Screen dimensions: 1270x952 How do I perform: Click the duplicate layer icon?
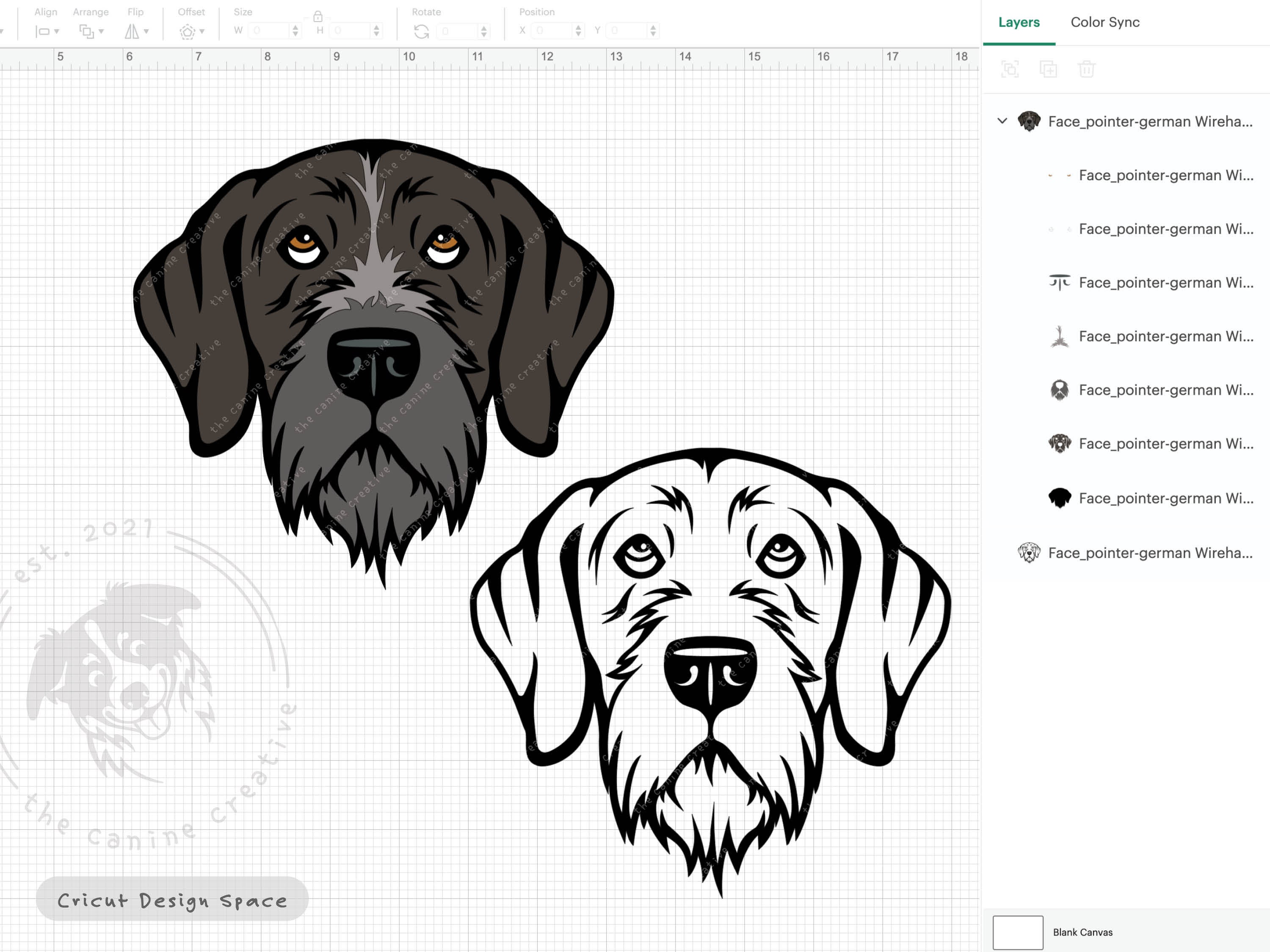click(x=1048, y=69)
